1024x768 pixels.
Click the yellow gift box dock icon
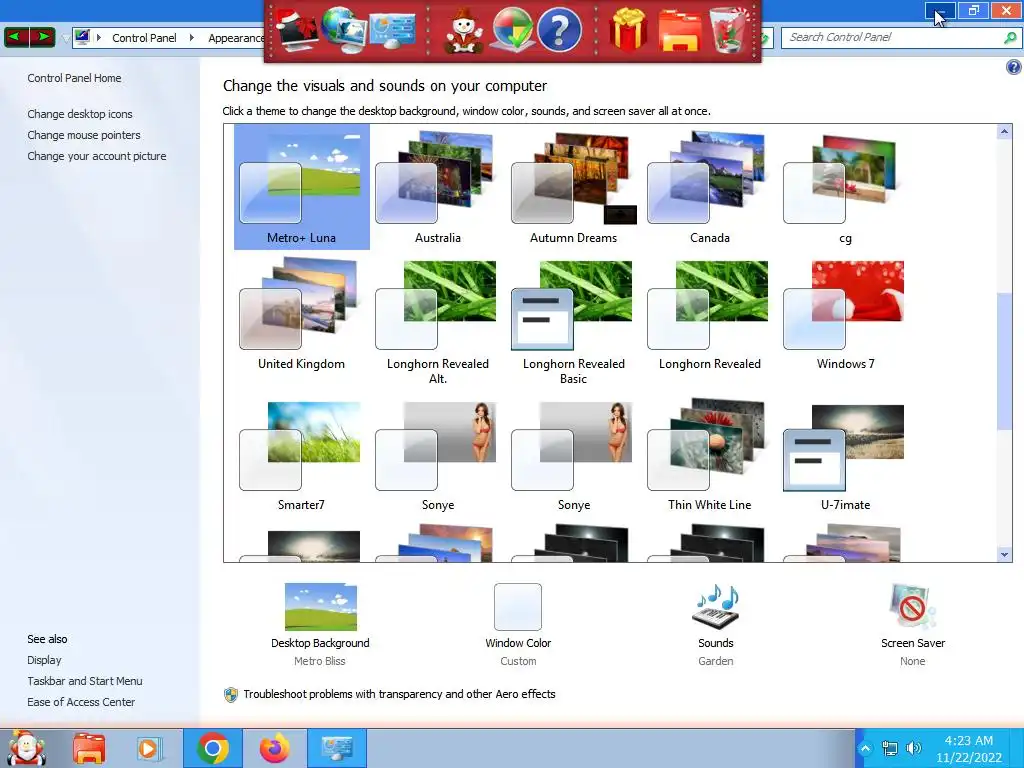(628, 29)
